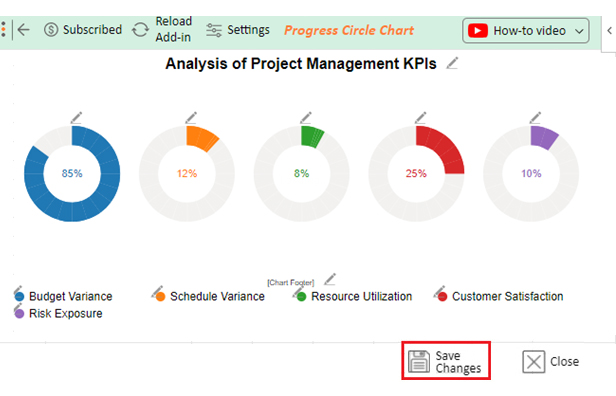This screenshot has height=396, width=616.
Task: Click the '[Chart Footer]' placeholder text
Action: (x=291, y=282)
